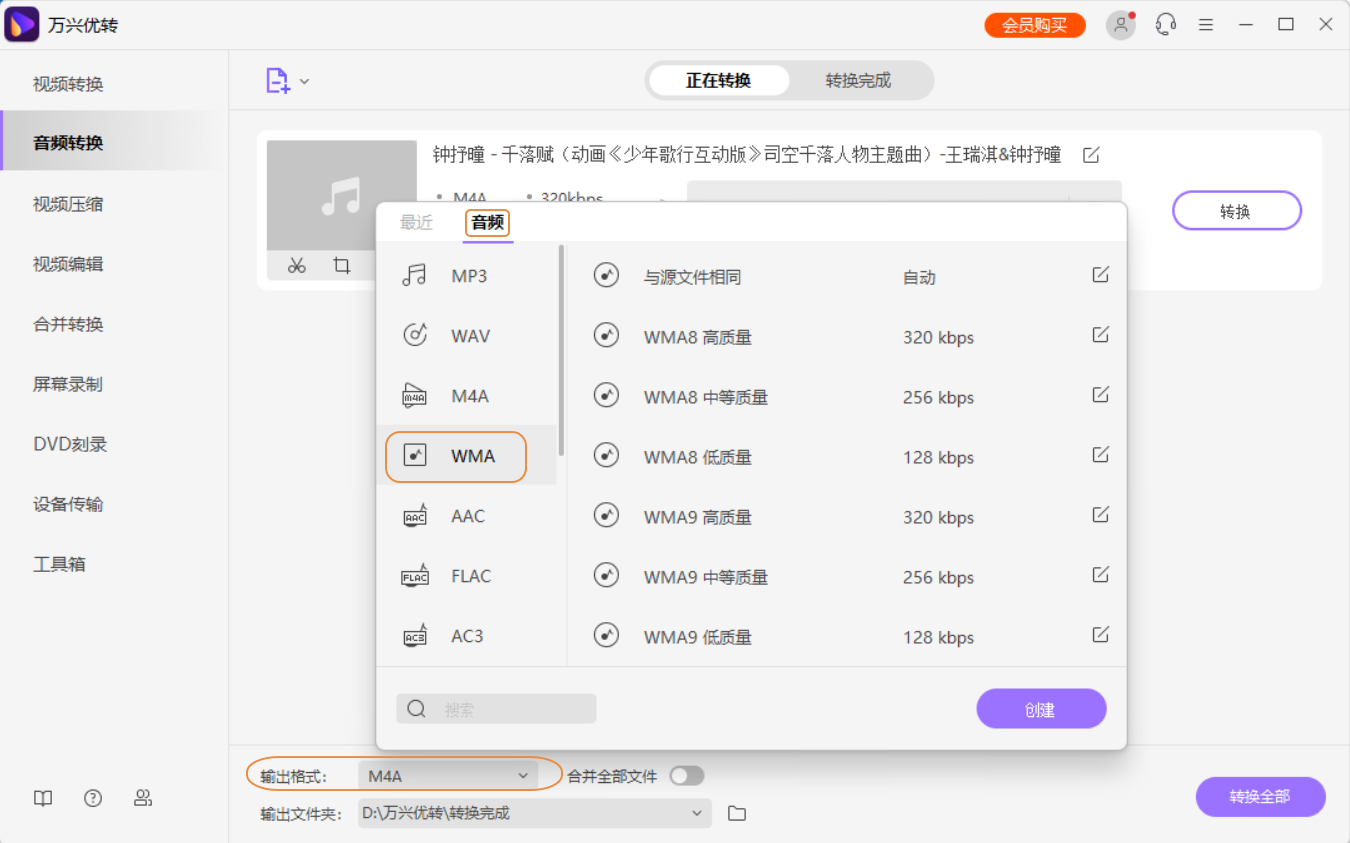
Task: Open the headset support icon in title bar
Action: (1164, 24)
